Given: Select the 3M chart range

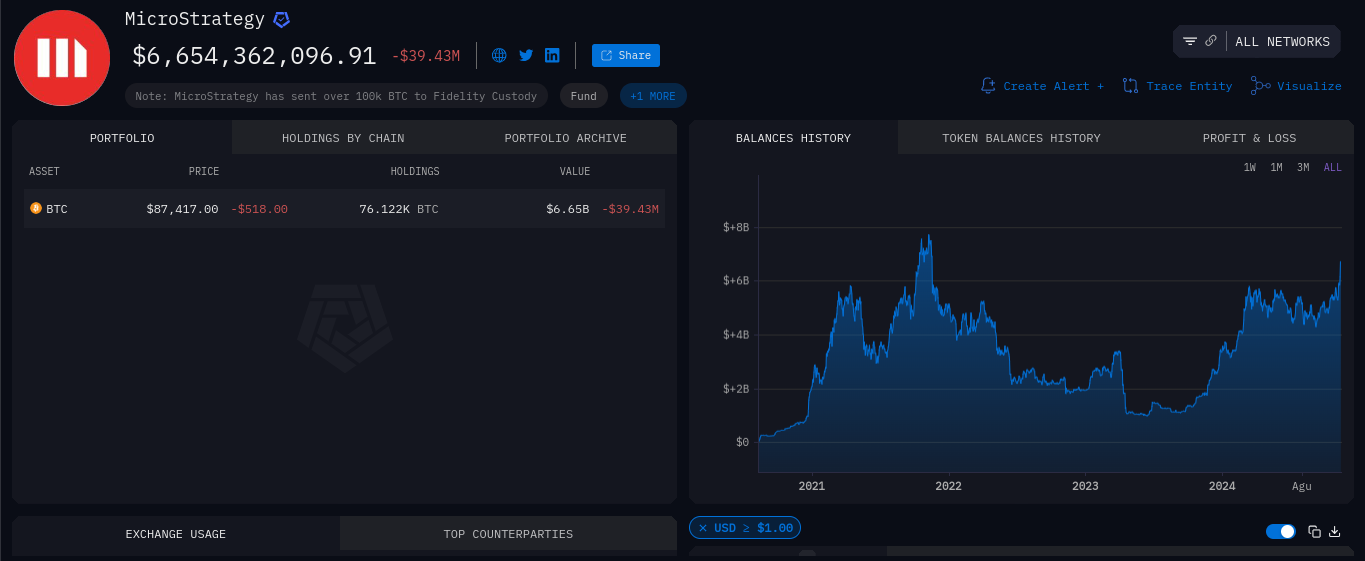Looking at the screenshot, I should pos(1303,168).
